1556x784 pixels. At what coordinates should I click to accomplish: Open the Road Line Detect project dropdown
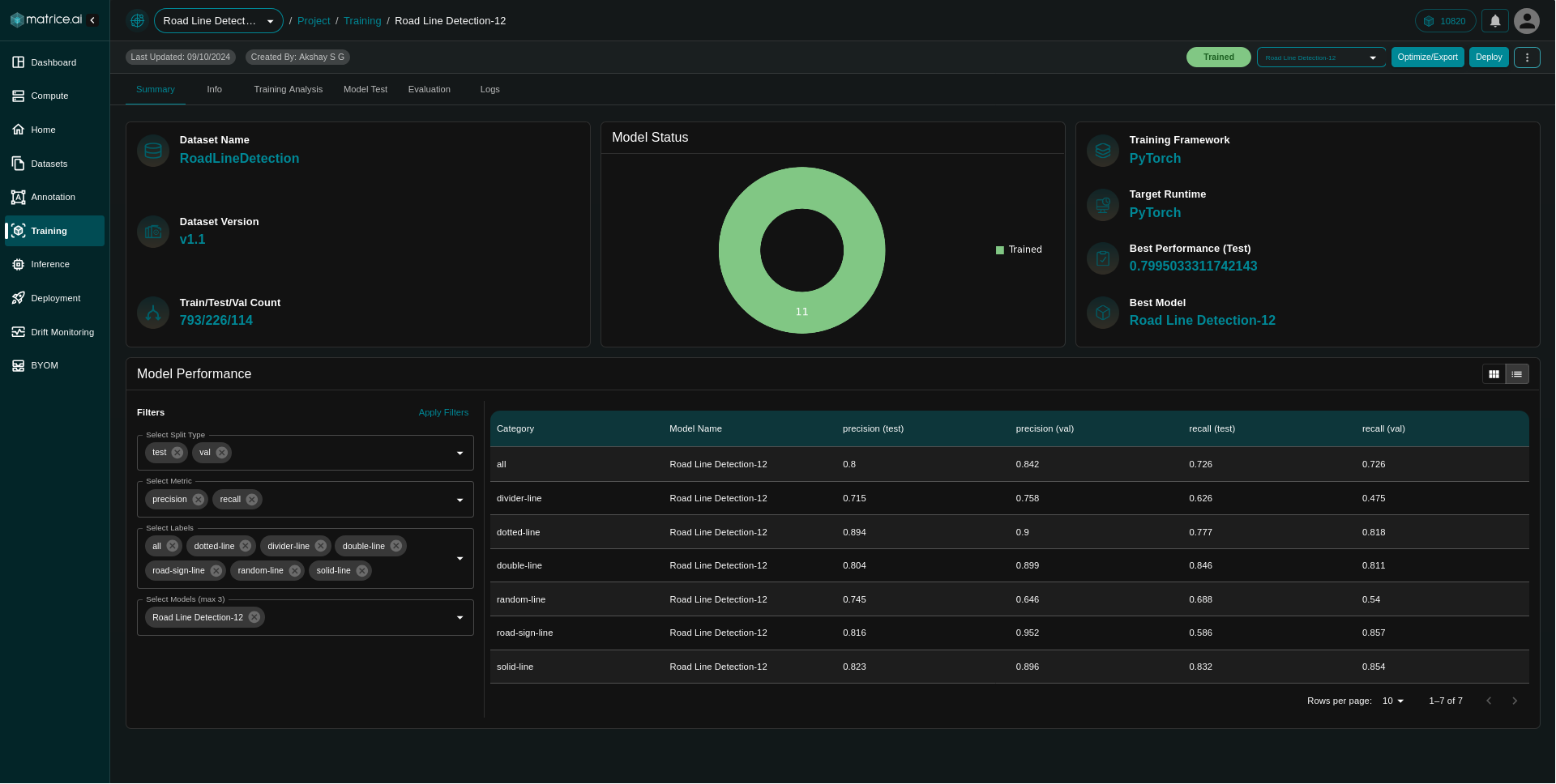pos(219,21)
